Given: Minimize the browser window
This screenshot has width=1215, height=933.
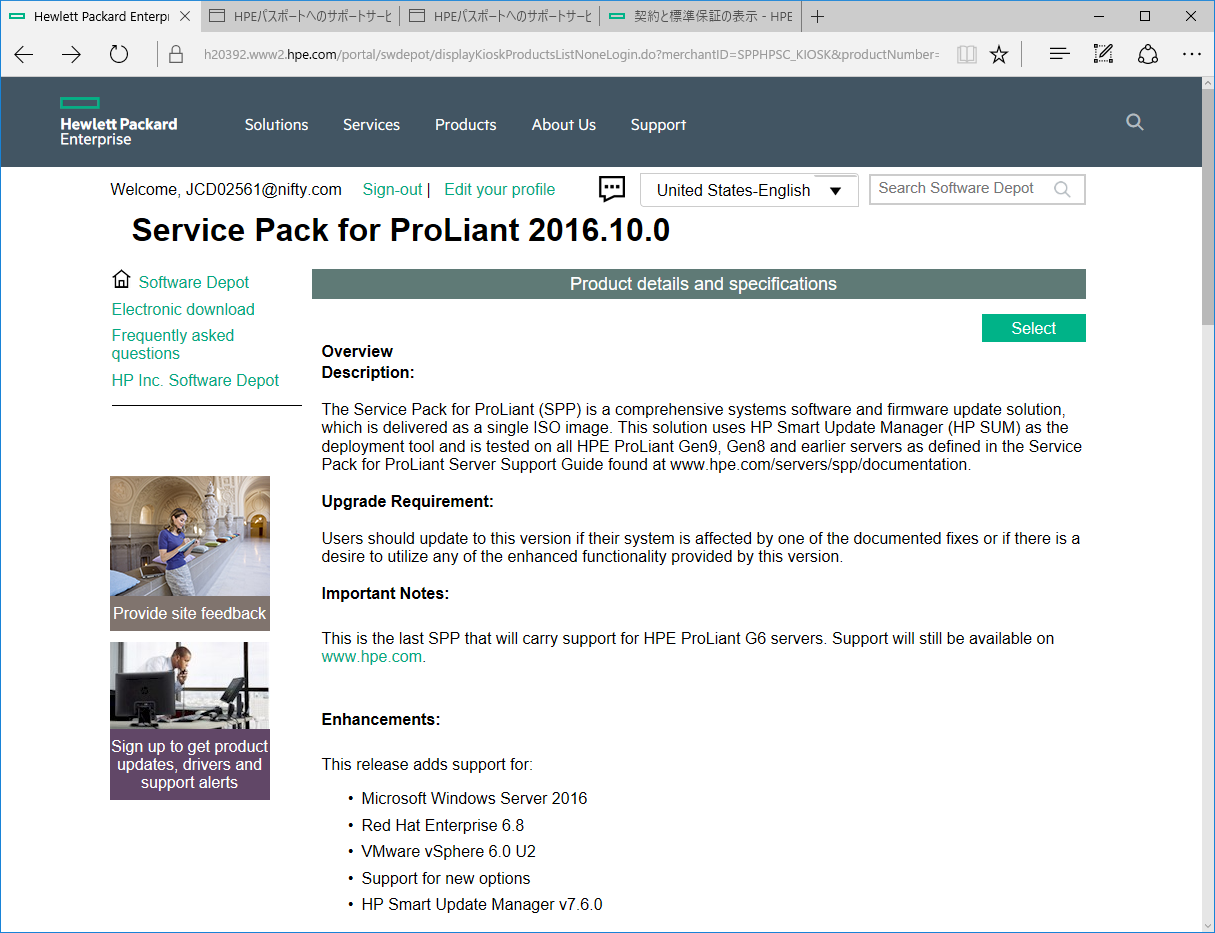Looking at the screenshot, I should (1099, 16).
